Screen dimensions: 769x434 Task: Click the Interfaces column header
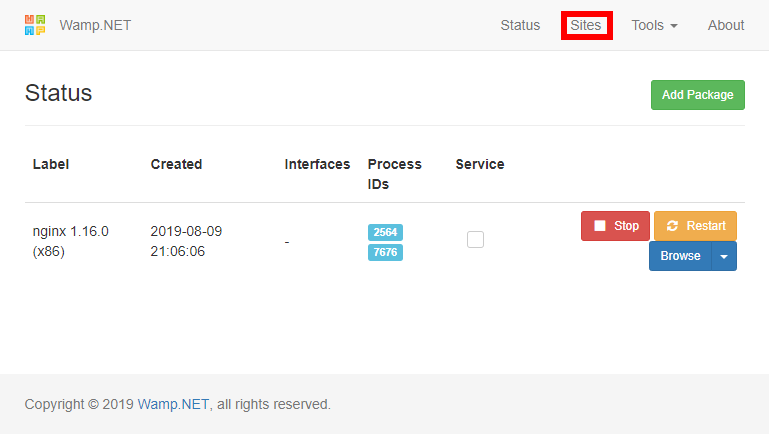(317, 164)
